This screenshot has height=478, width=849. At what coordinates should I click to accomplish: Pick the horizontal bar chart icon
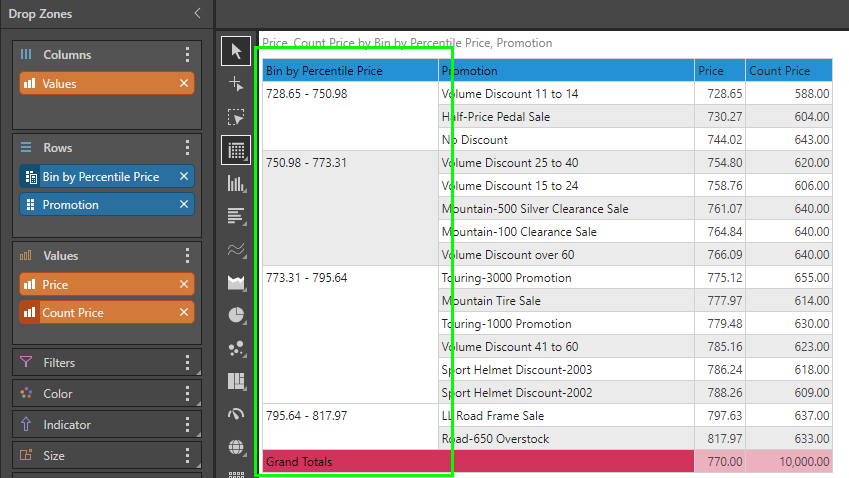tap(236, 216)
